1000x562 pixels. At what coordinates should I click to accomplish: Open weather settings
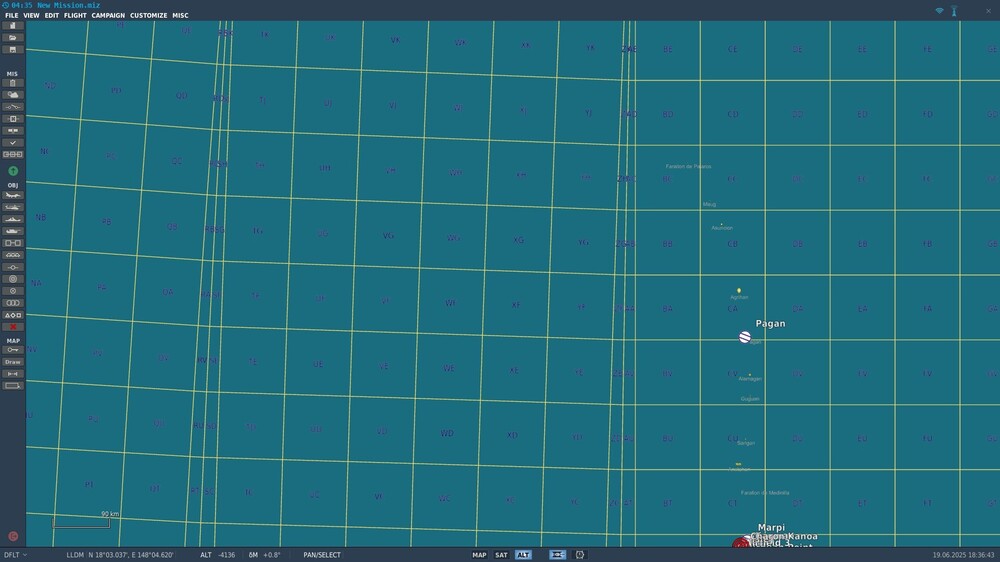13,95
